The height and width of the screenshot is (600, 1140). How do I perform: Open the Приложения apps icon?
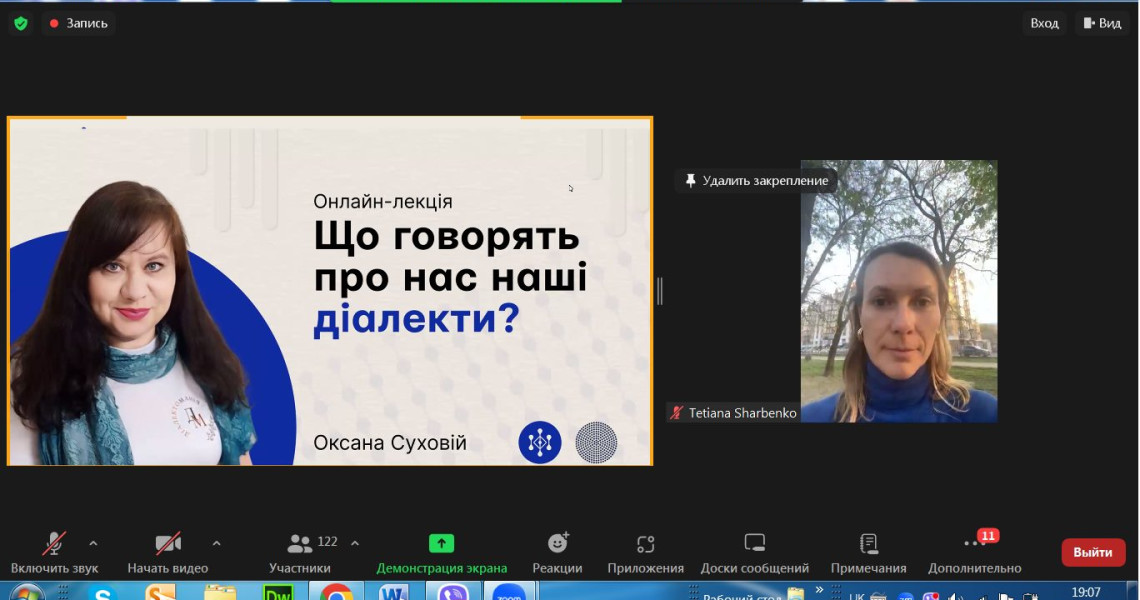(x=646, y=544)
